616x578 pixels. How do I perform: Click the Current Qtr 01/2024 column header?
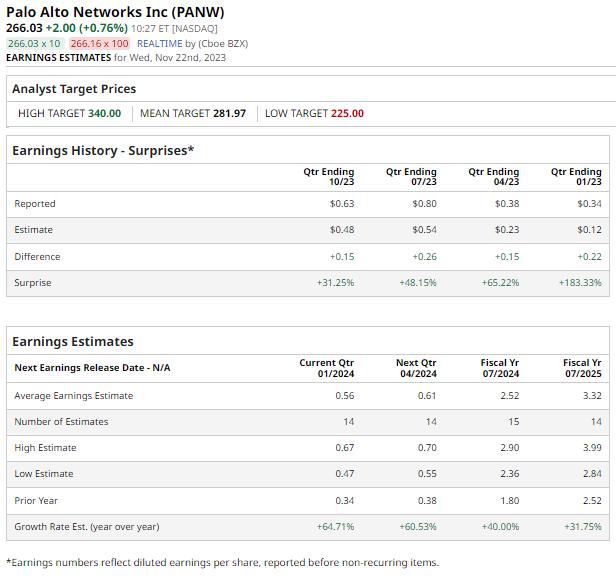click(x=327, y=368)
